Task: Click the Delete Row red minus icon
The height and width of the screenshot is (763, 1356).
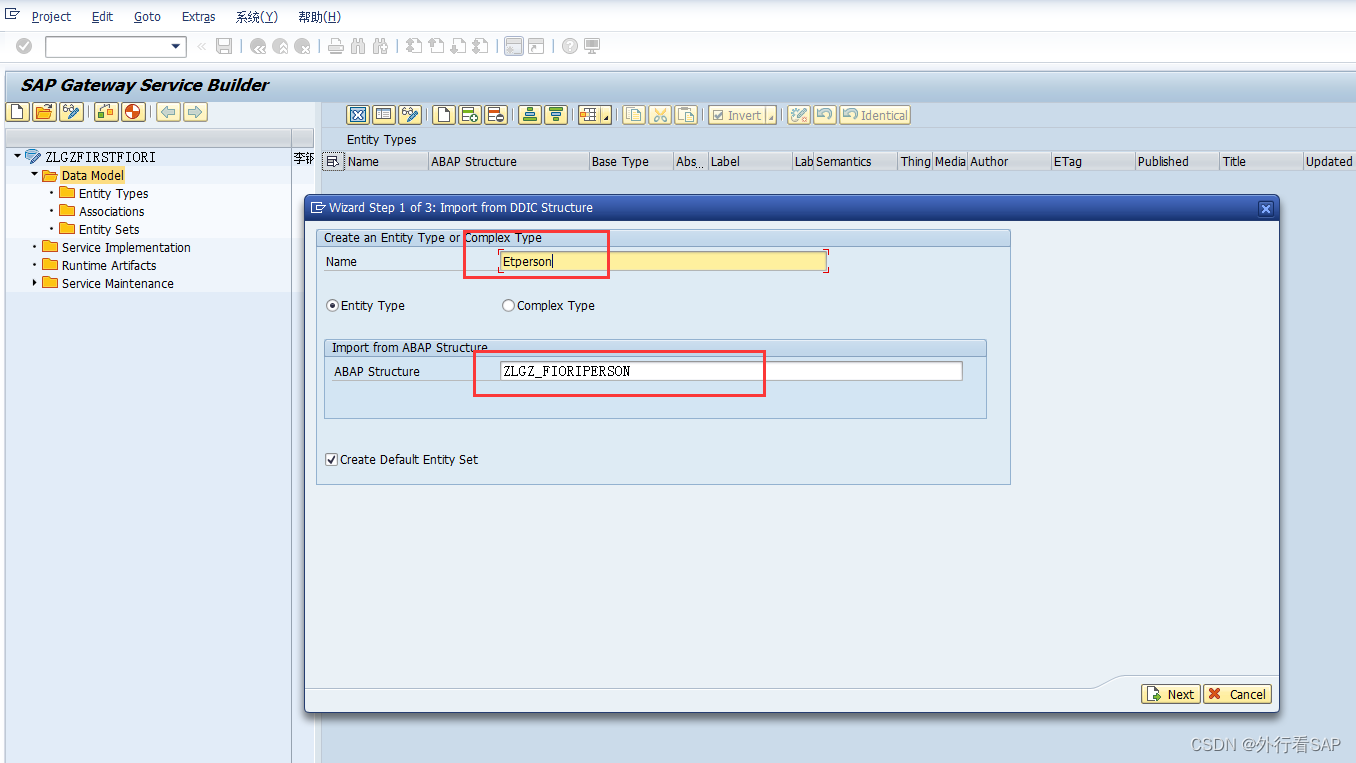Action: pos(495,115)
